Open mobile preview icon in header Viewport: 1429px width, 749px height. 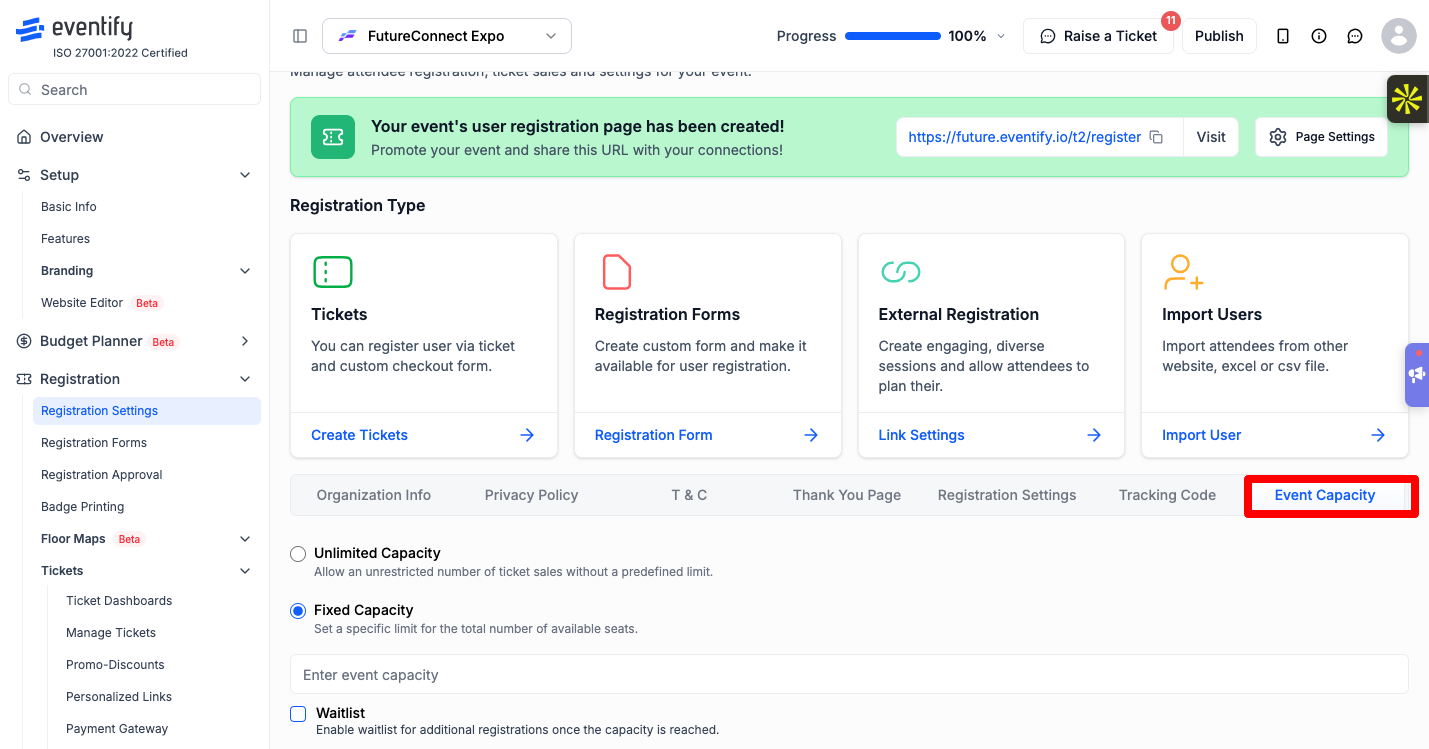pyautogui.click(x=1283, y=36)
